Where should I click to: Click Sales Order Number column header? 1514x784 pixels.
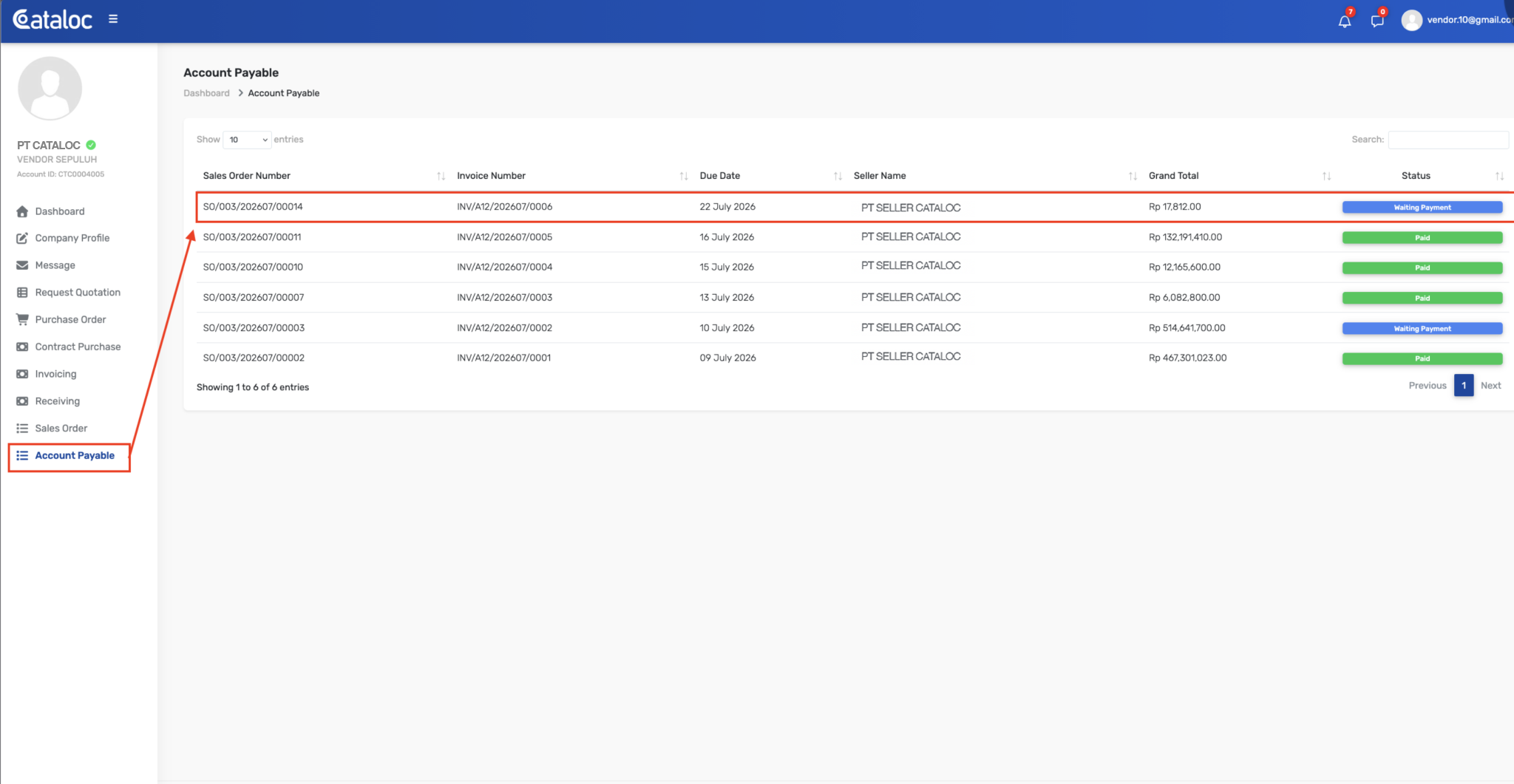pos(246,176)
